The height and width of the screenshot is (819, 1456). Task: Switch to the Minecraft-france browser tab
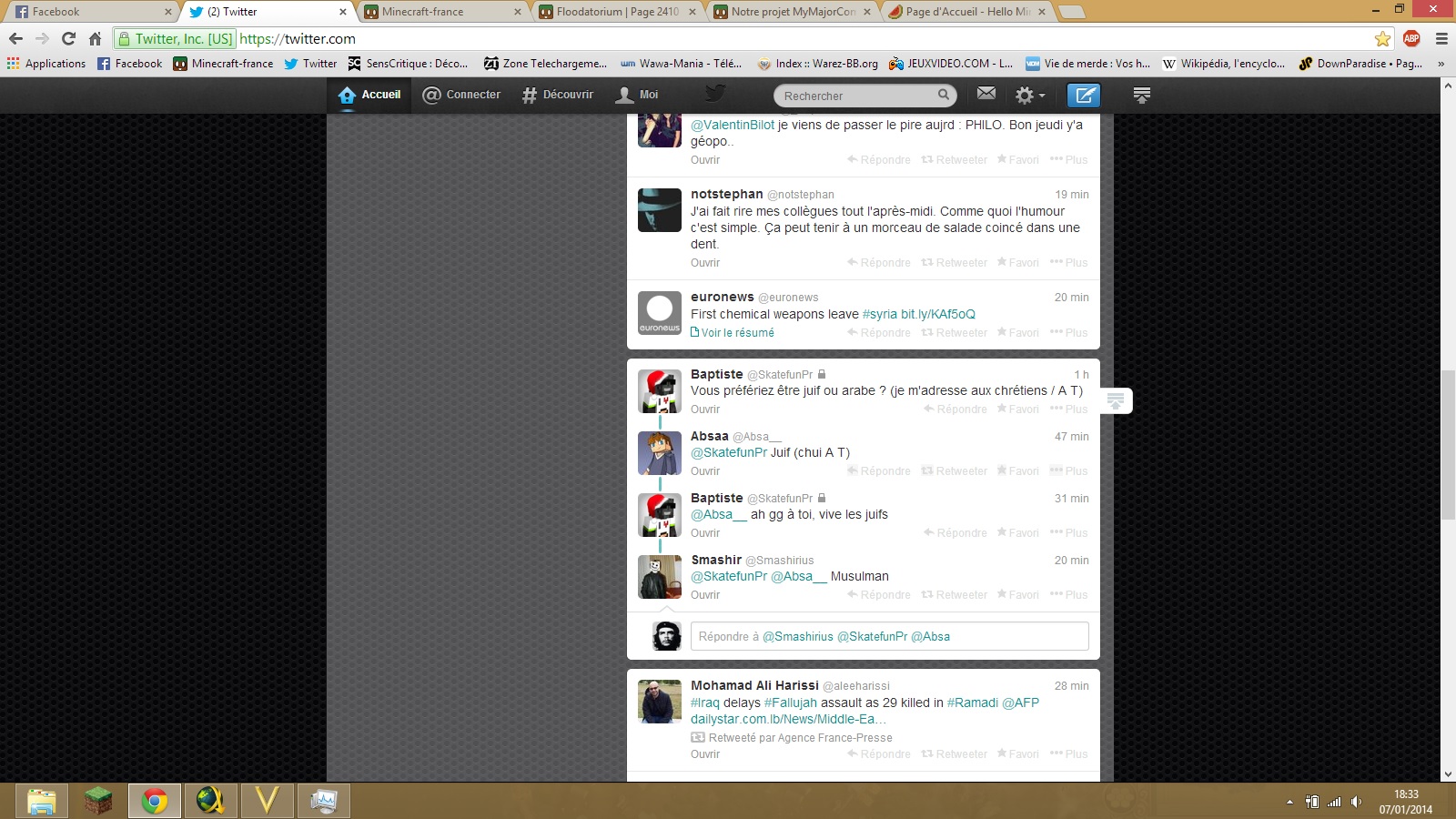click(x=441, y=12)
